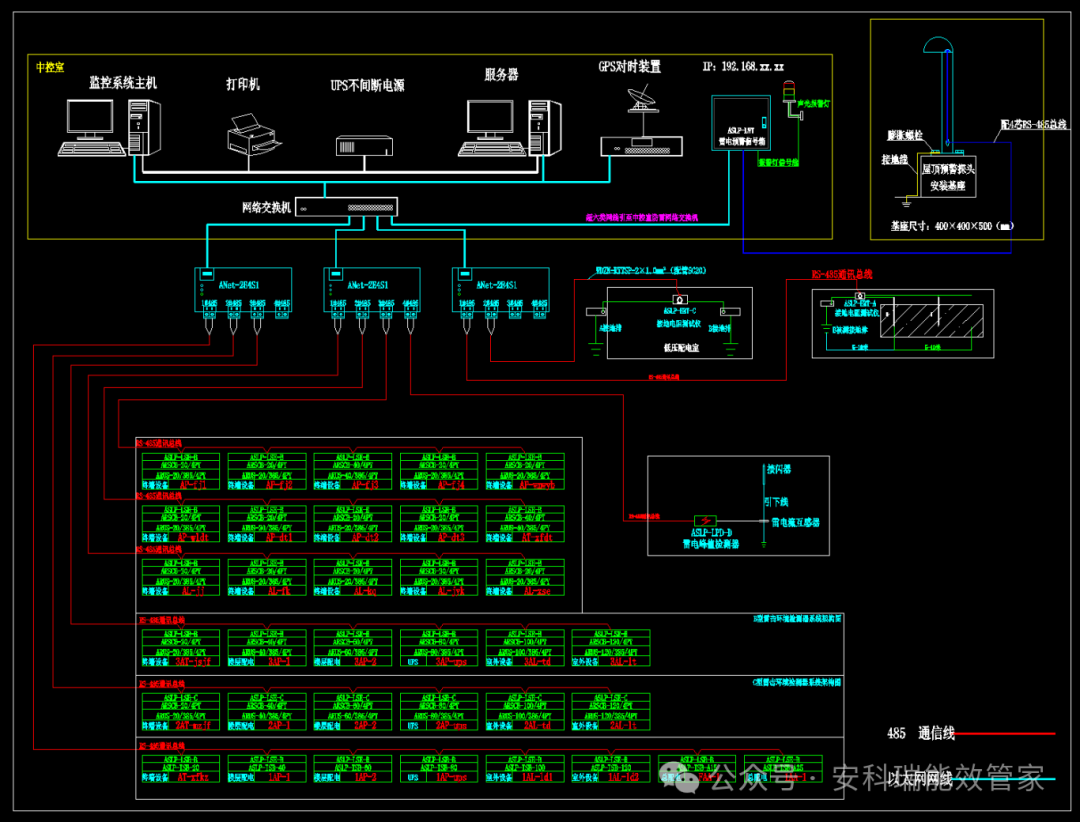Select the 2AP-2 floor distribution block

click(353, 712)
